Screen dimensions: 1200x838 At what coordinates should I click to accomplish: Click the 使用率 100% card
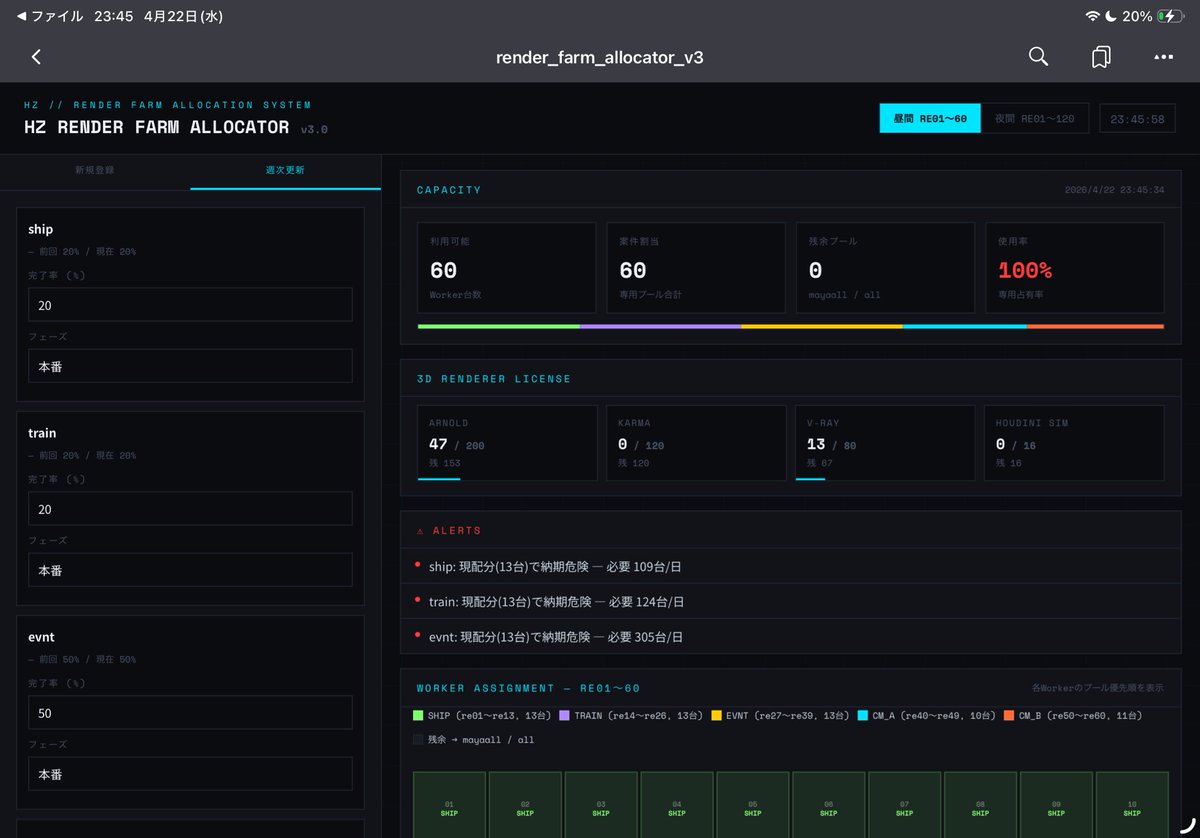click(1075, 268)
